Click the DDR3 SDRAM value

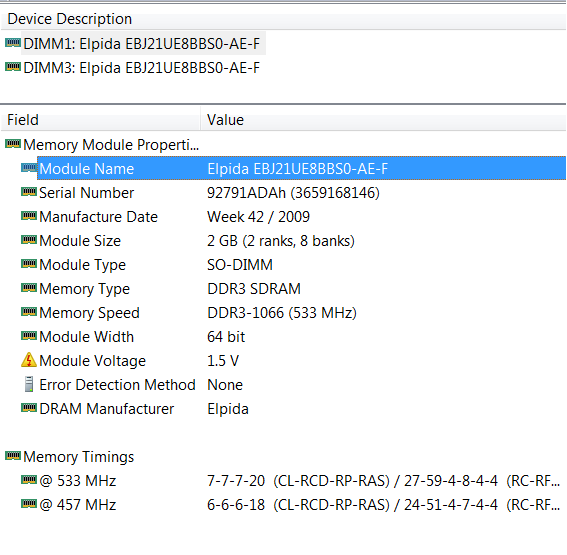click(254, 289)
